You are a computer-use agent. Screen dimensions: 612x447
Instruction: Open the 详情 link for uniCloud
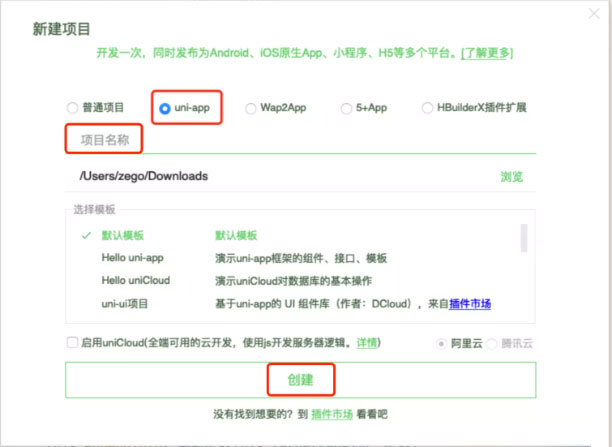point(367,343)
